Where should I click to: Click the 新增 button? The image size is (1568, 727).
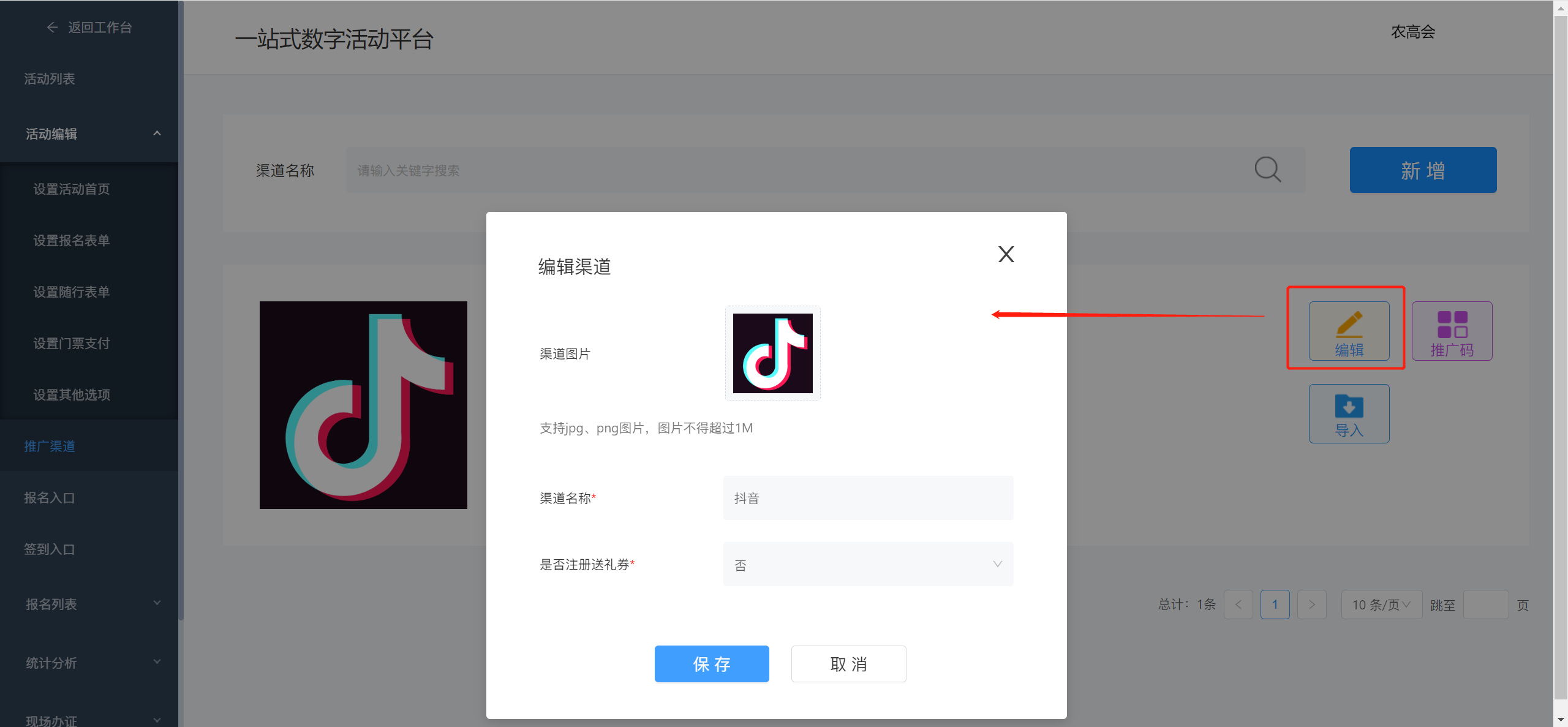(1423, 170)
